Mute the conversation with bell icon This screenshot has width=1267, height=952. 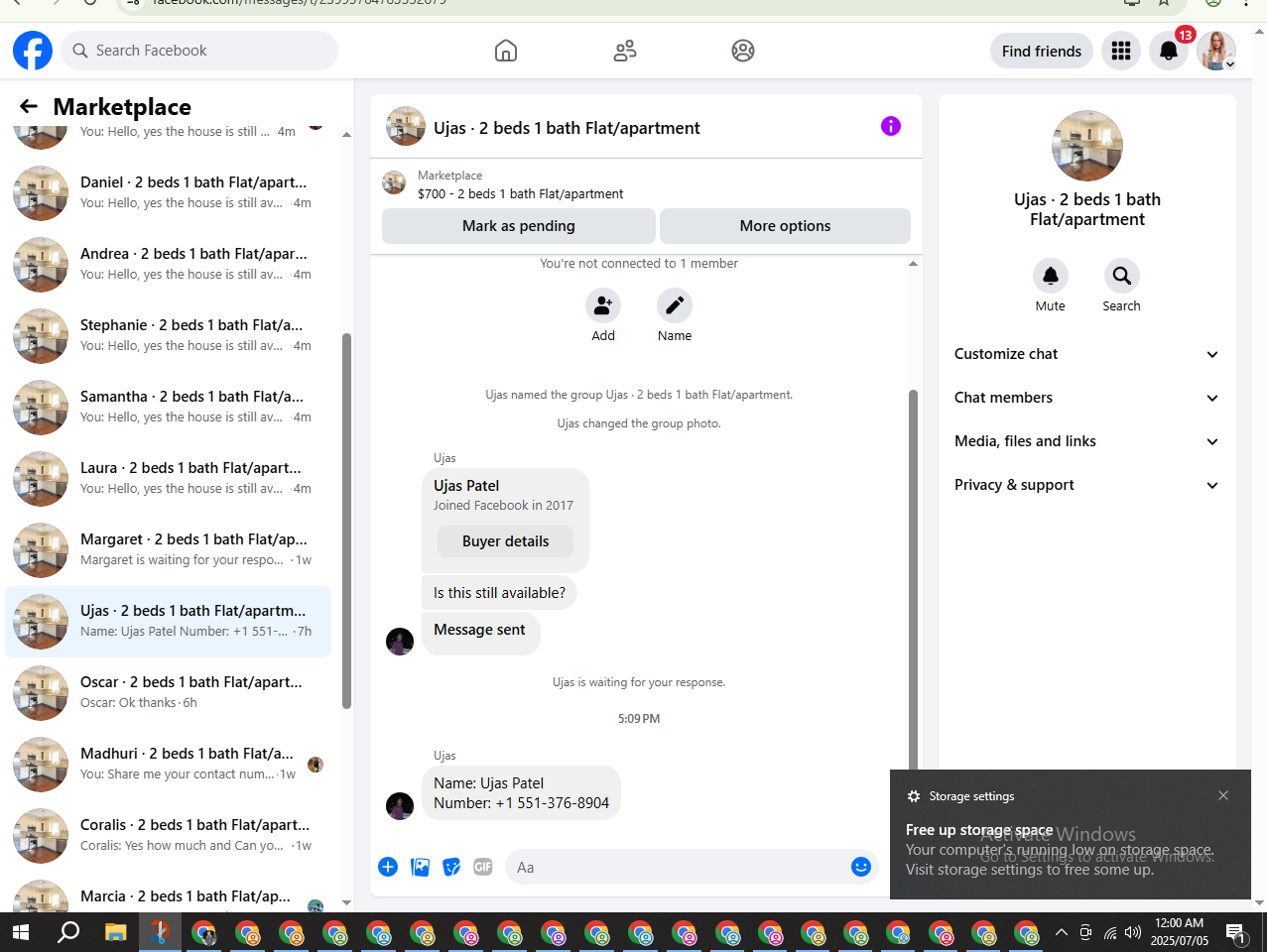[1051, 276]
